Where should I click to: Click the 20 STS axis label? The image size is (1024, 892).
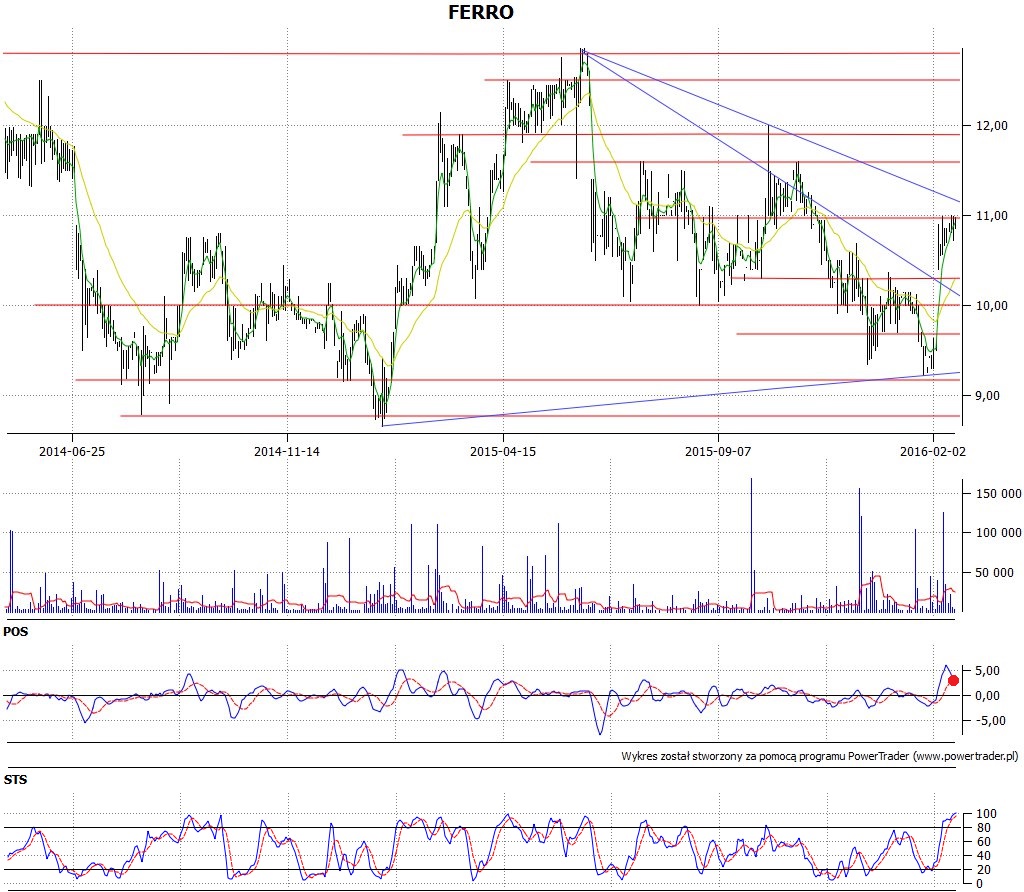(983, 870)
